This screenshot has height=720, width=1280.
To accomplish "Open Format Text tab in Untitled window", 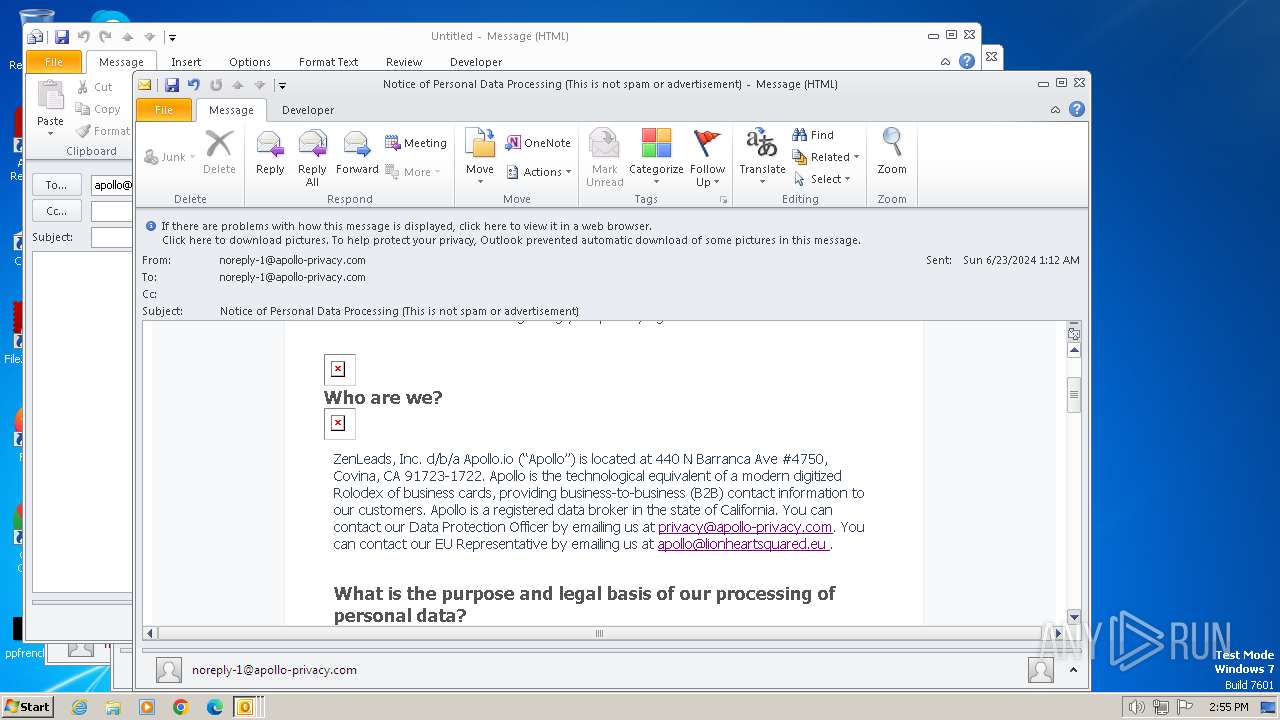I will tap(328, 62).
